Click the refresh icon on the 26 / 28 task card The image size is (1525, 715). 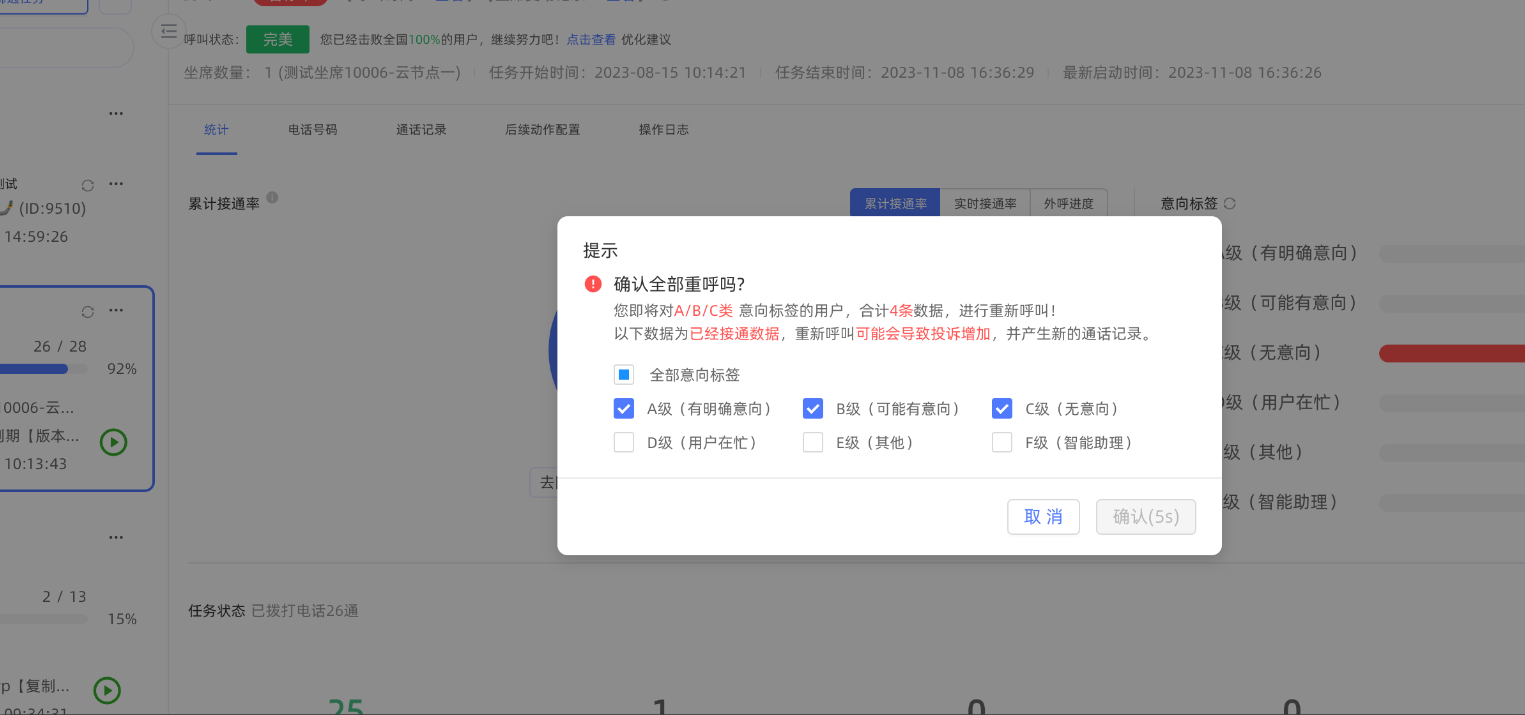click(x=88, y=312)
